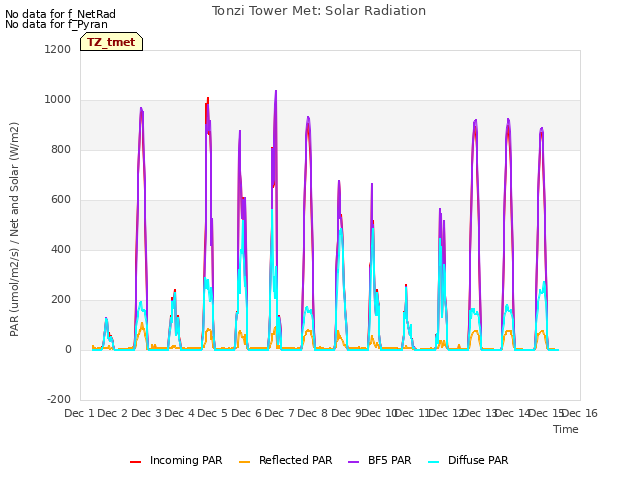Click the 200 y-axis tick label
Screen dimensions: 640x480
pyautogui.click(x=61, y=300)
